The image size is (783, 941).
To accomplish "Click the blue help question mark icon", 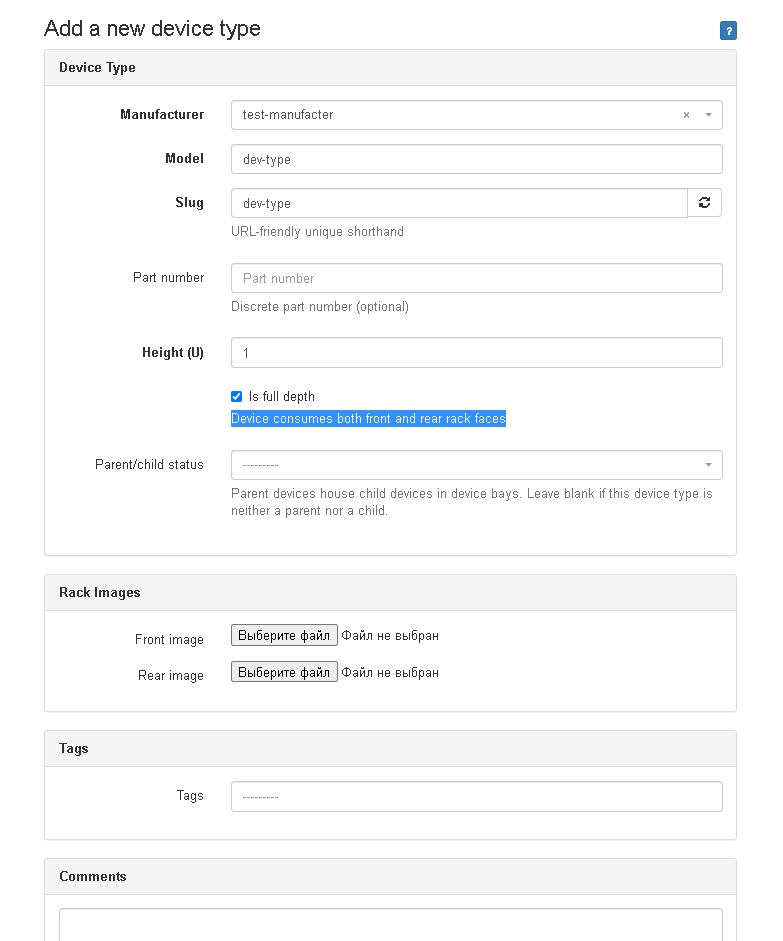I will pyautogui.click(x=728, y=31).
